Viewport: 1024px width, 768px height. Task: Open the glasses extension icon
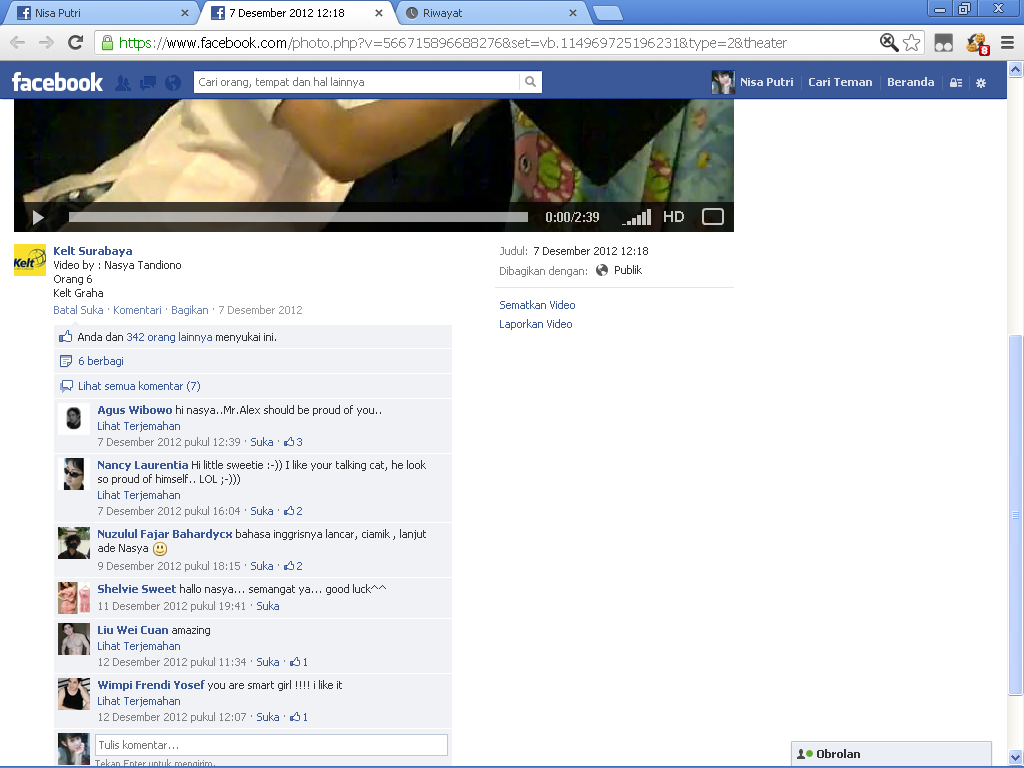(x=944, y=43)
